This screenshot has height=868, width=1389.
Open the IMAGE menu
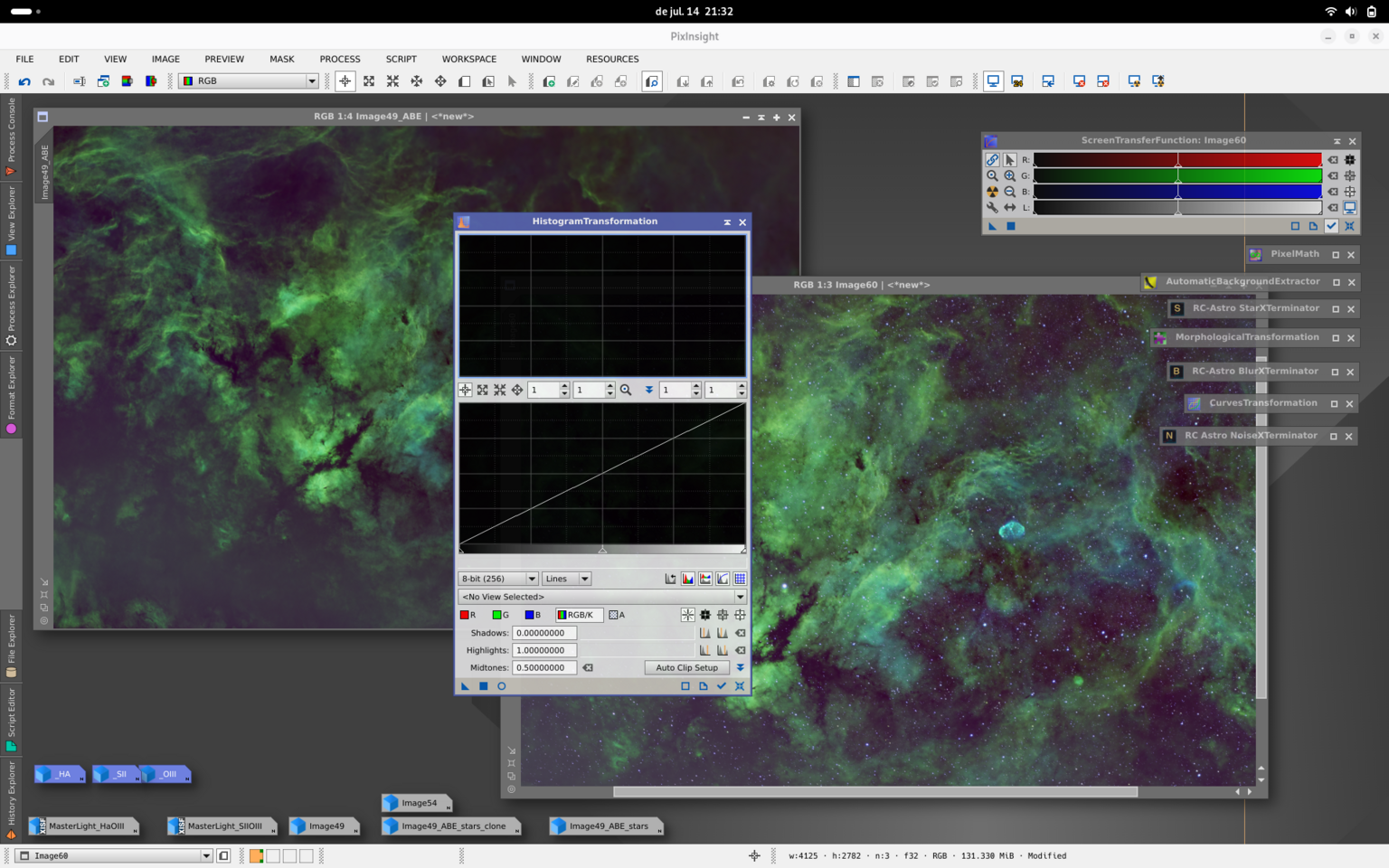(165, 59)
